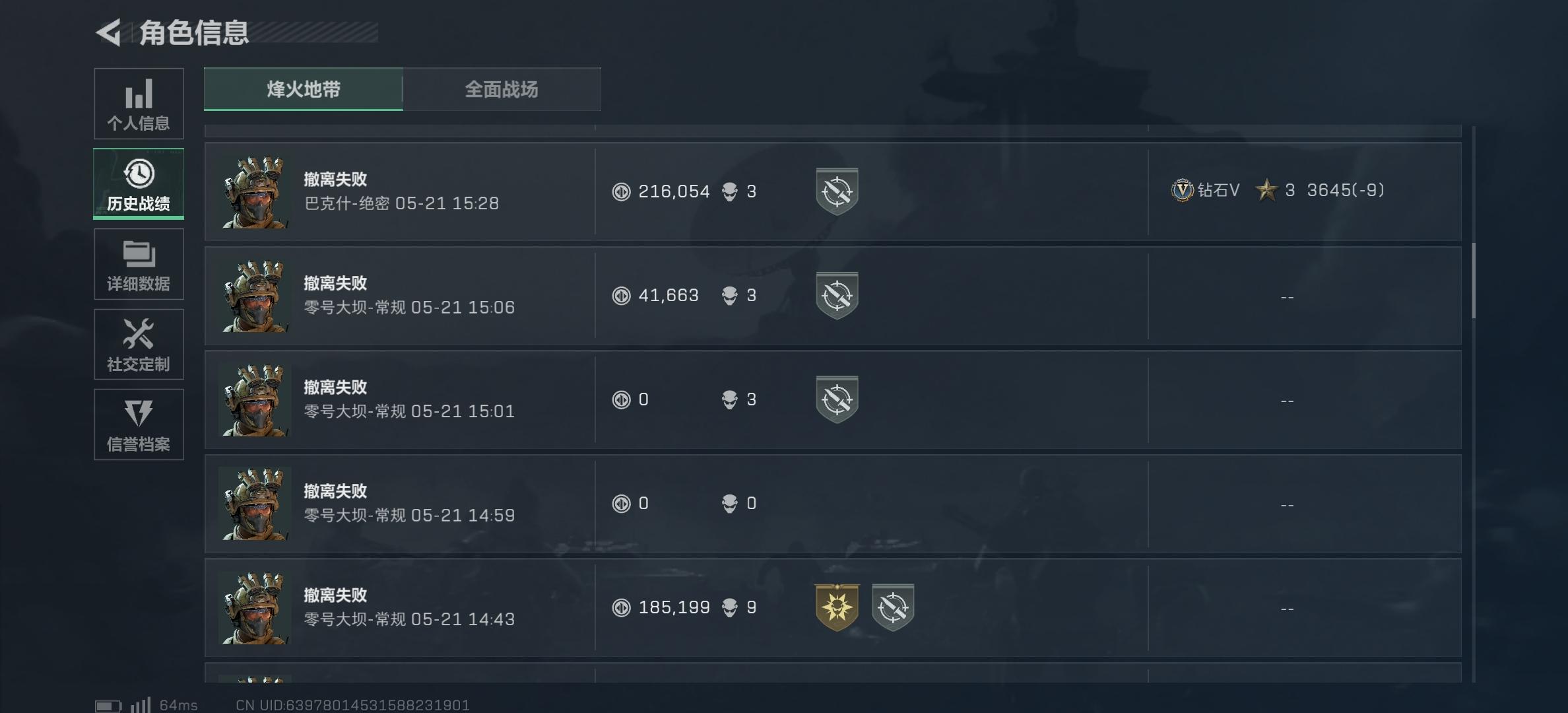1568x713 pixels.
Task: Click the gold star rank icon
Action: point(1266,191)
